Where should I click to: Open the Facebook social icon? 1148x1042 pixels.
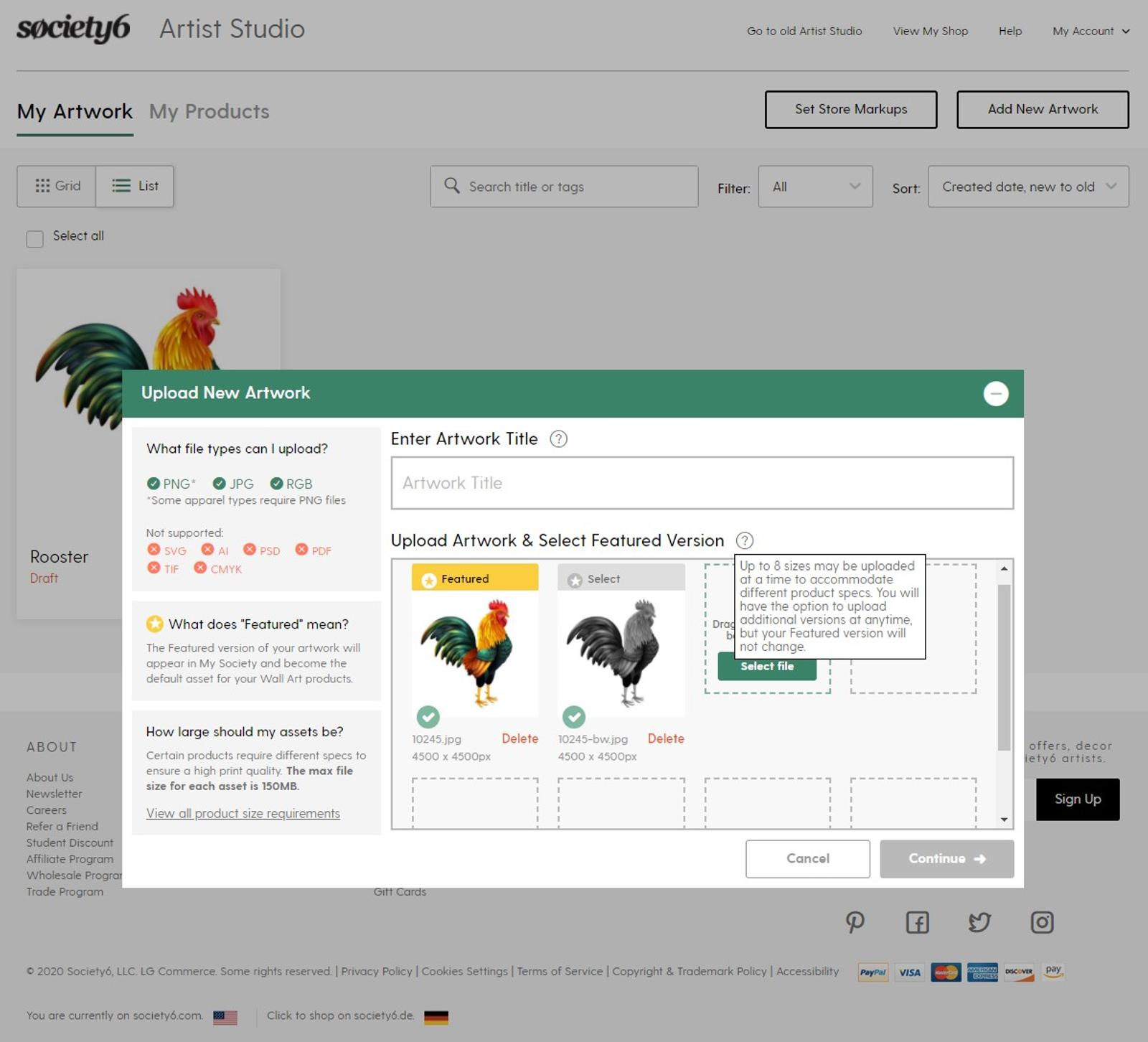[x=917, y=922]
